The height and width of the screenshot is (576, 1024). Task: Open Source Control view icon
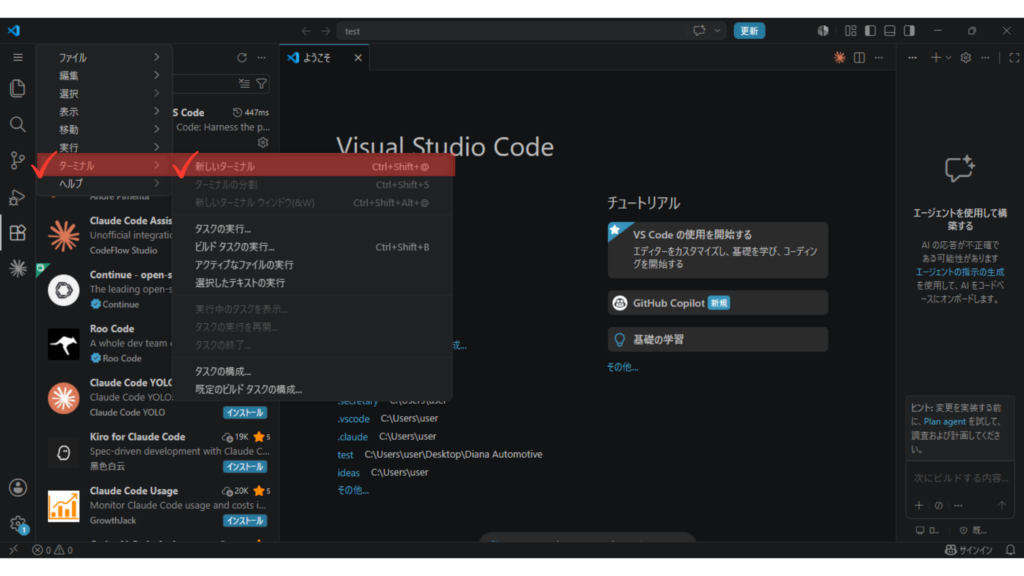coord(18,161)
